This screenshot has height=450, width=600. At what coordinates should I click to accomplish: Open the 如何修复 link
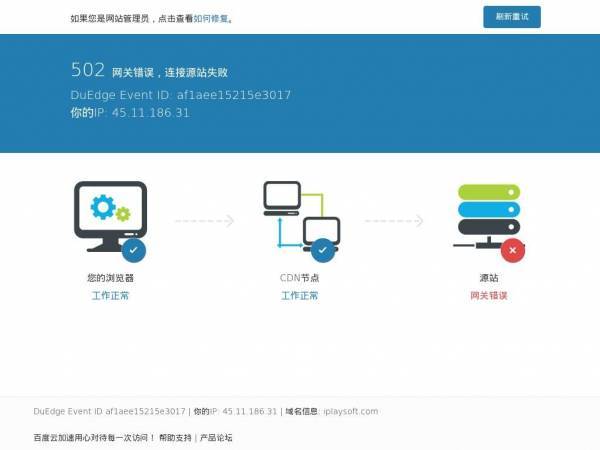(211, 18)
